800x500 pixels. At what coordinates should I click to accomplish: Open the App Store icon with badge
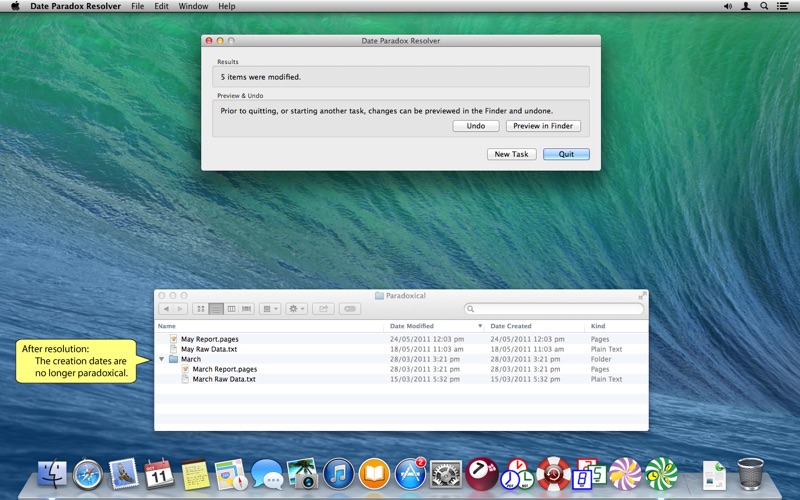[410, 474]
